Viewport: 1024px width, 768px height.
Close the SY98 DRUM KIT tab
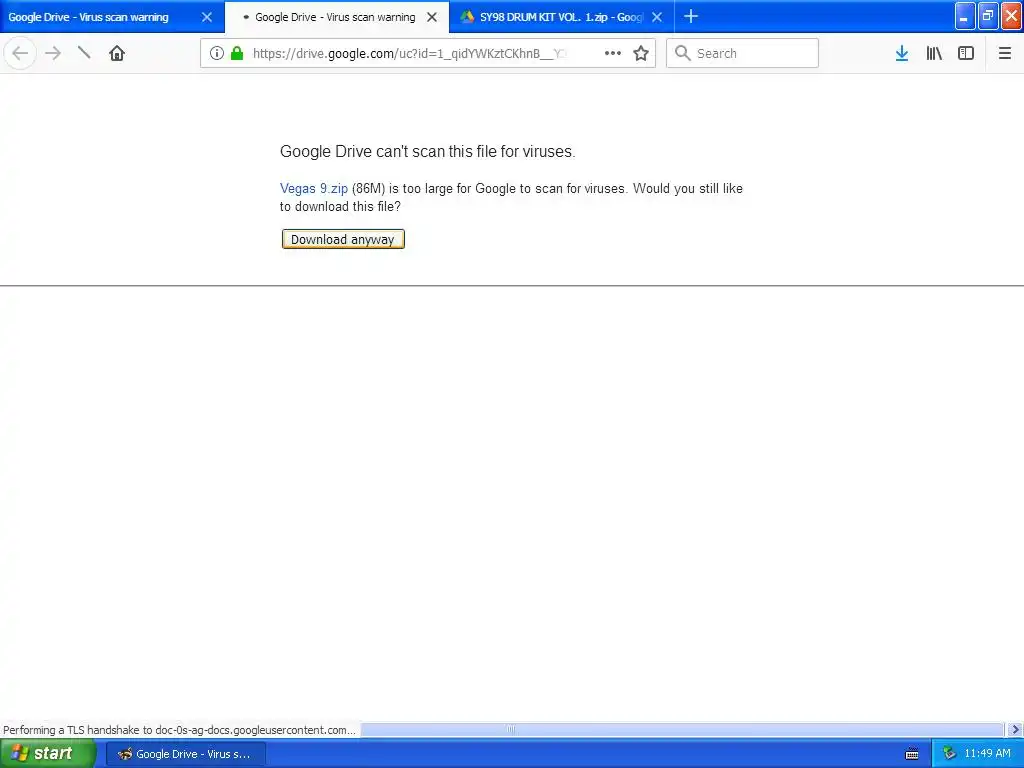point(658,17)
